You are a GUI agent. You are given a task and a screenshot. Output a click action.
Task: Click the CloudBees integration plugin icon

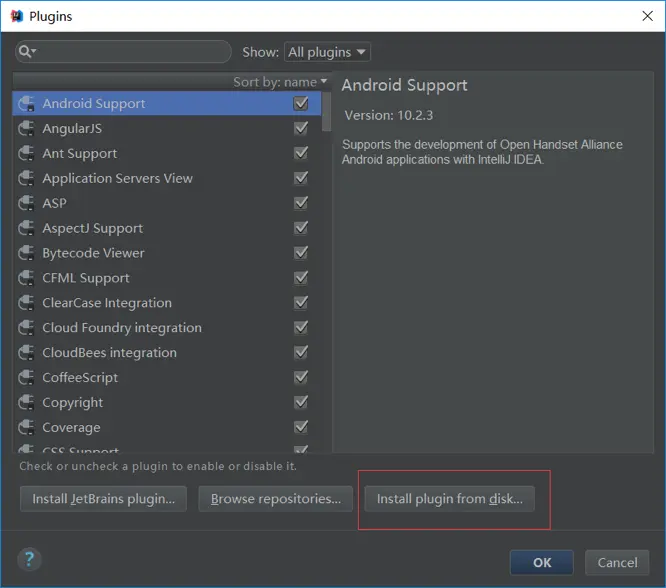[x=26, y=353]
